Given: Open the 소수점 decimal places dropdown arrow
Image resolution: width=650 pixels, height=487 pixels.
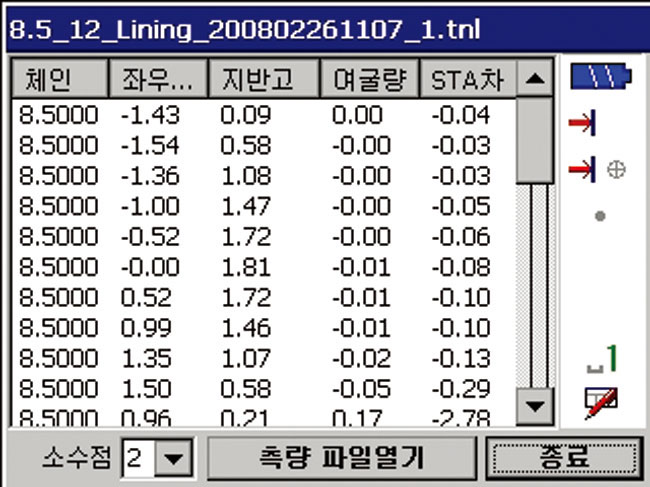Looking at the screenshot, I should 174,460.
